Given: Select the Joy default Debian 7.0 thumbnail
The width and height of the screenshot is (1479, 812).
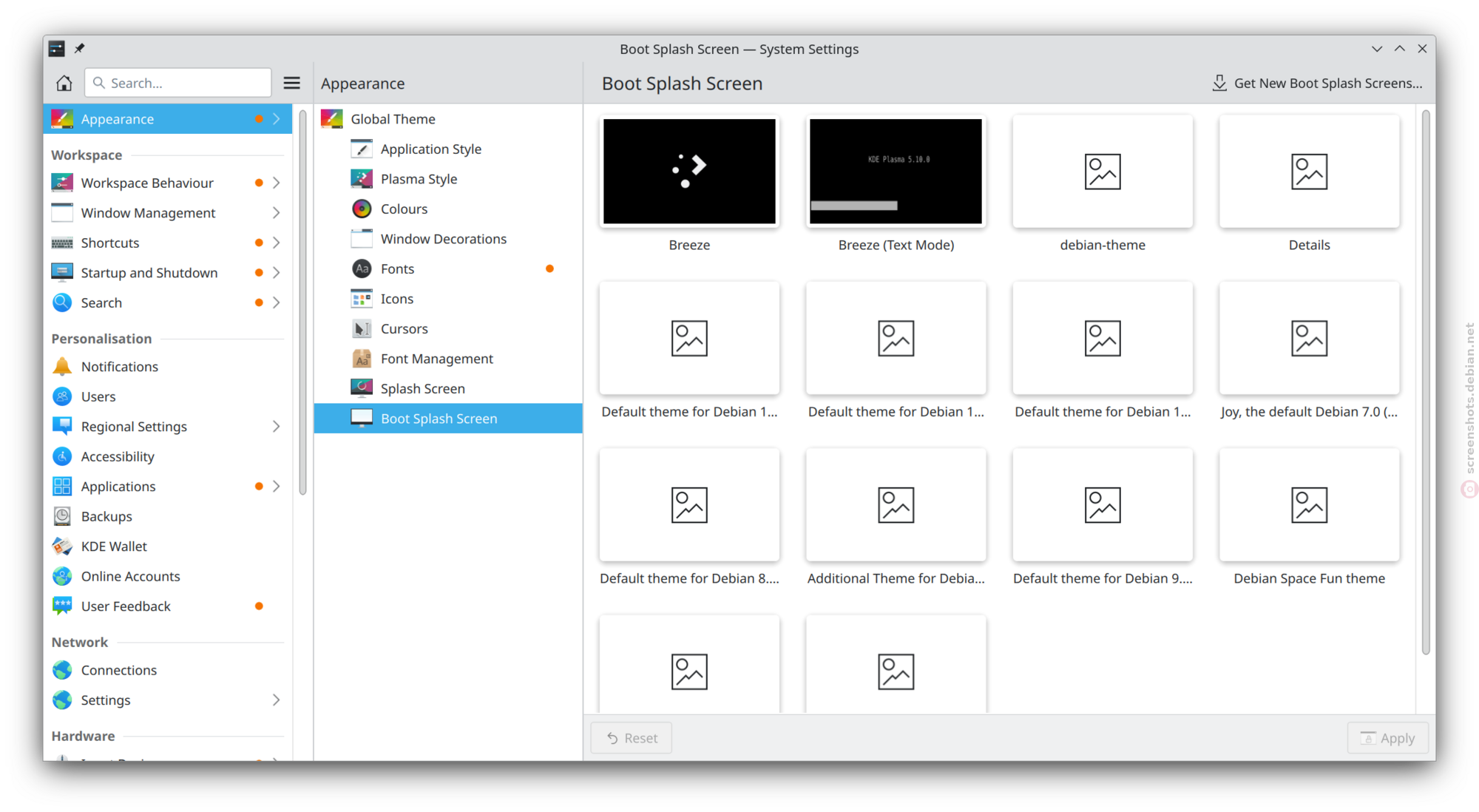Looking at the screenshot, I should [x=1309, y=338].
